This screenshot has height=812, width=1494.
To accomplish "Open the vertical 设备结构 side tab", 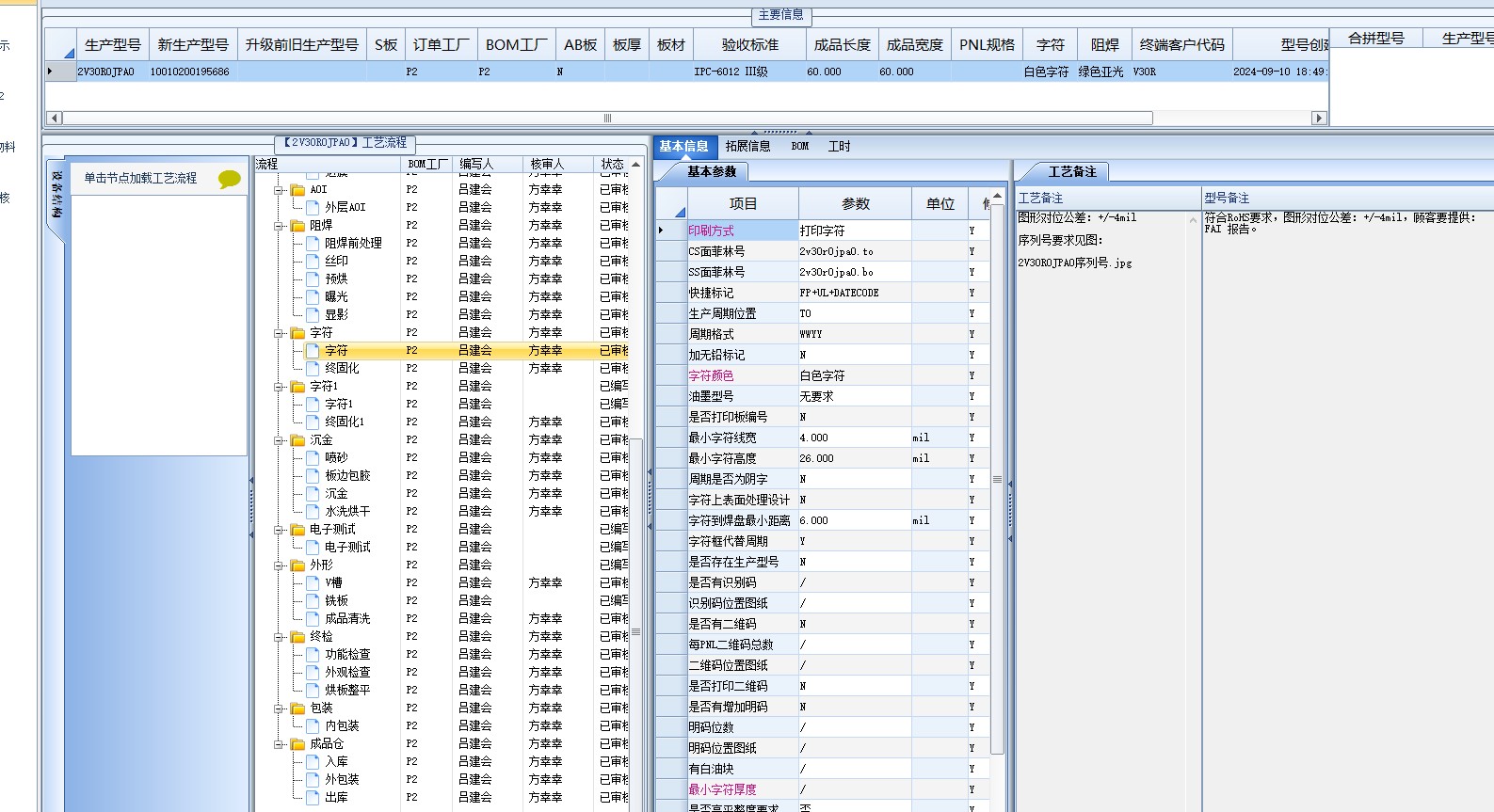I will (56, 194).
